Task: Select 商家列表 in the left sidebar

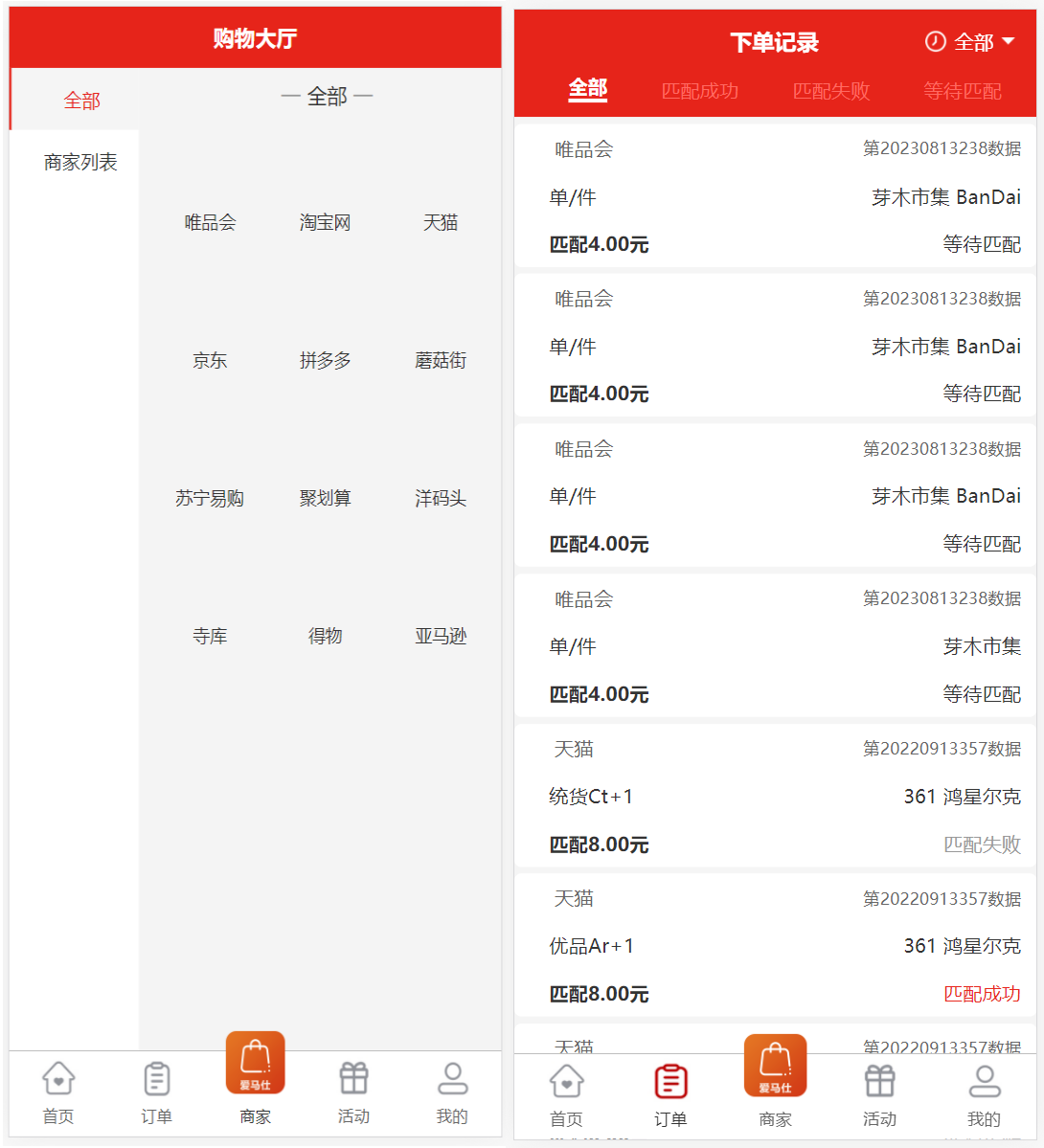Action: coord(80,163)
